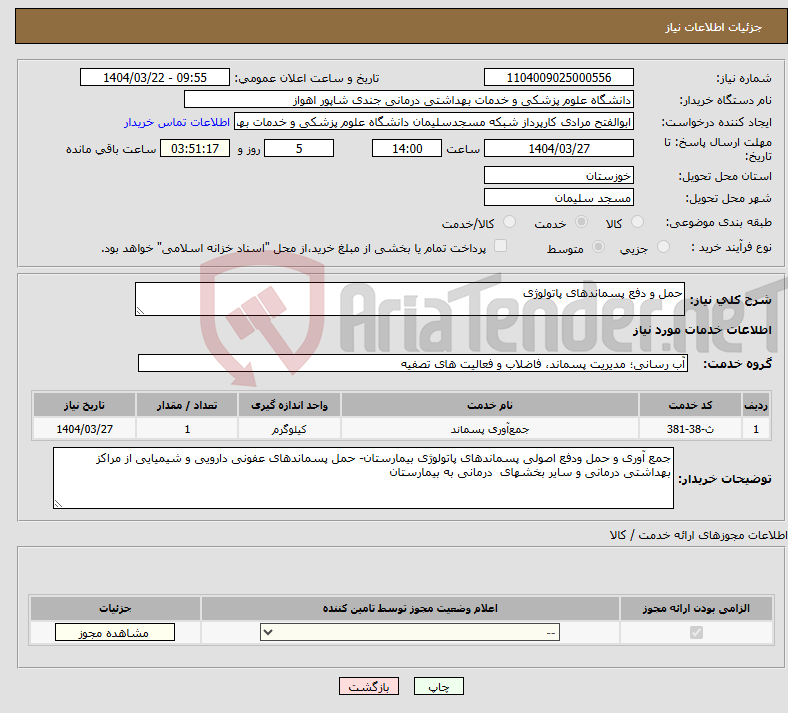This screenshot has height=713, width=788.
Task: Click the بازگشت back button
Action: click(369, 686)
